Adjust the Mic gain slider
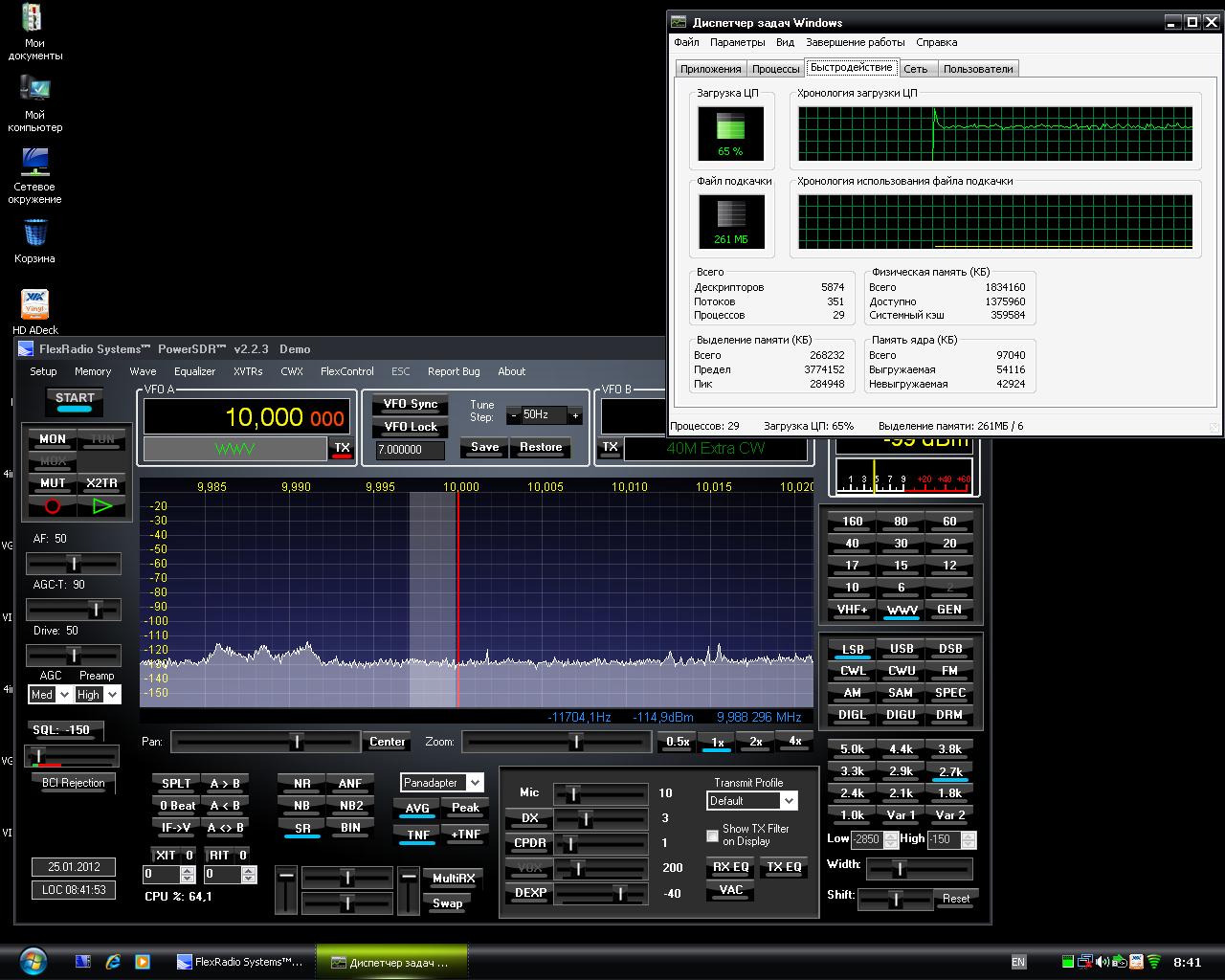Screen dimensions: 1225x980 [601, 793]
